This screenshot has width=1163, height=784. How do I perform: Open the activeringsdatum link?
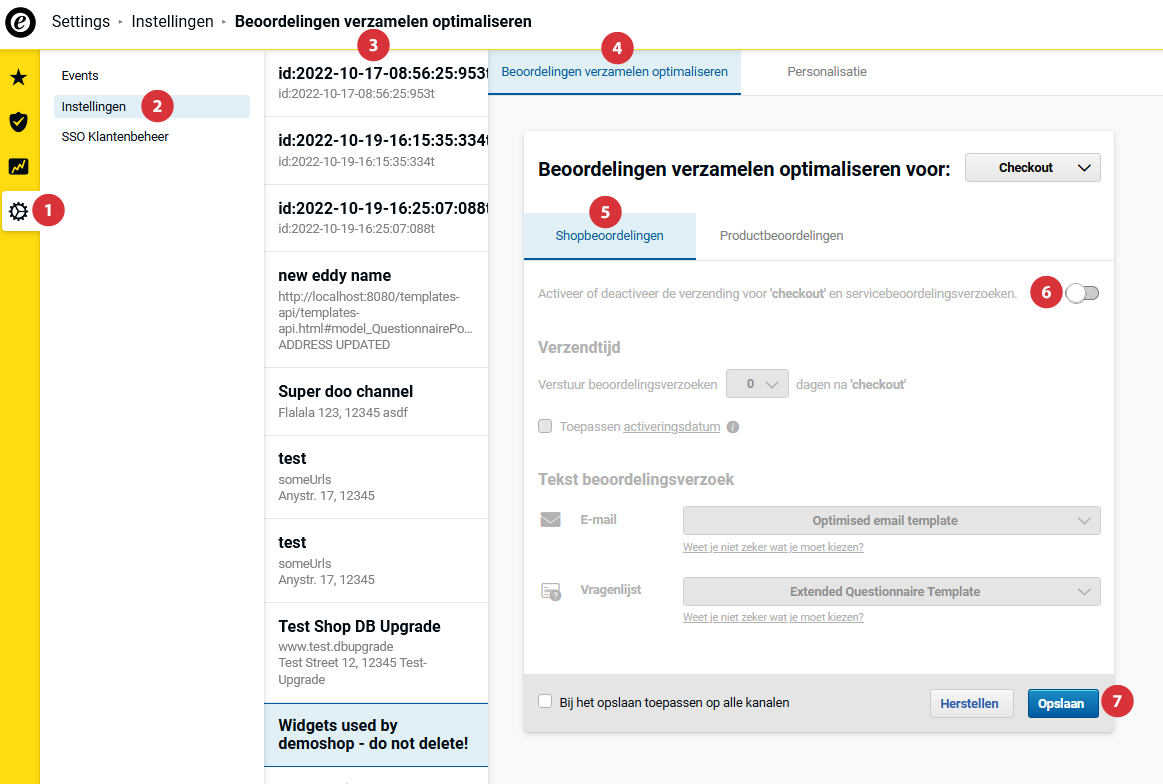tap(671, 426)
